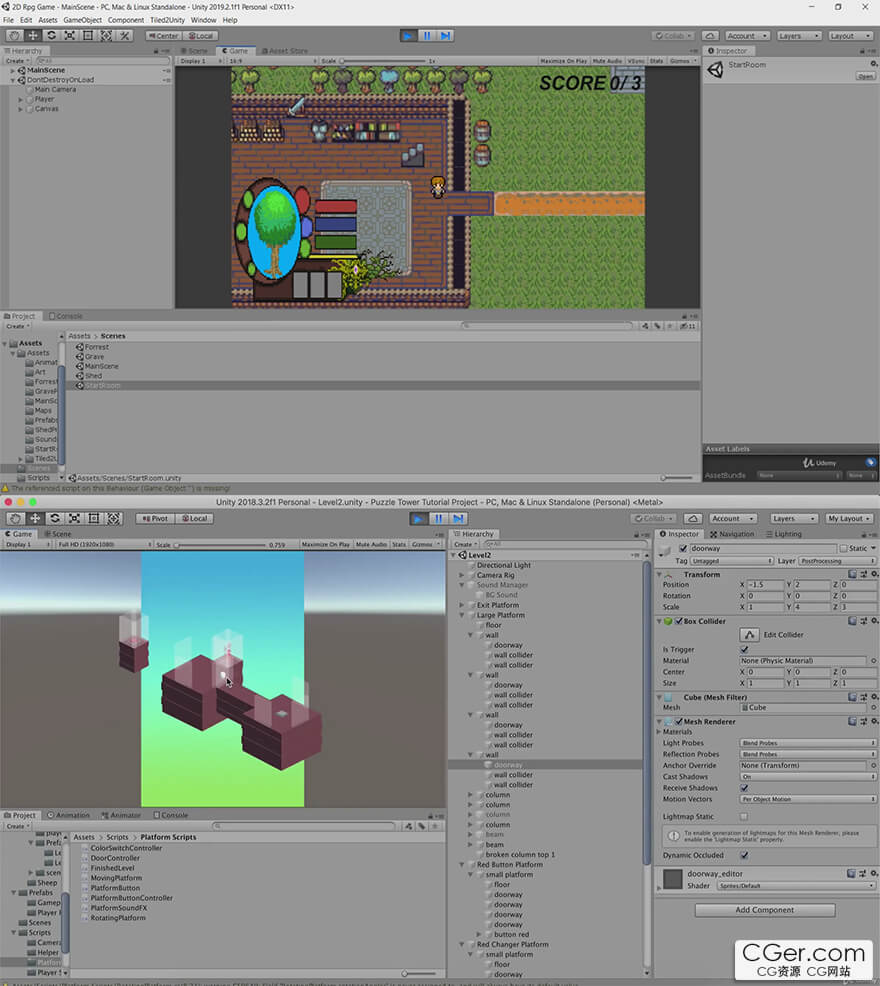Select the Hand tool in top Unity toolbar
The image size is (880, 986).
coord(14,36)
